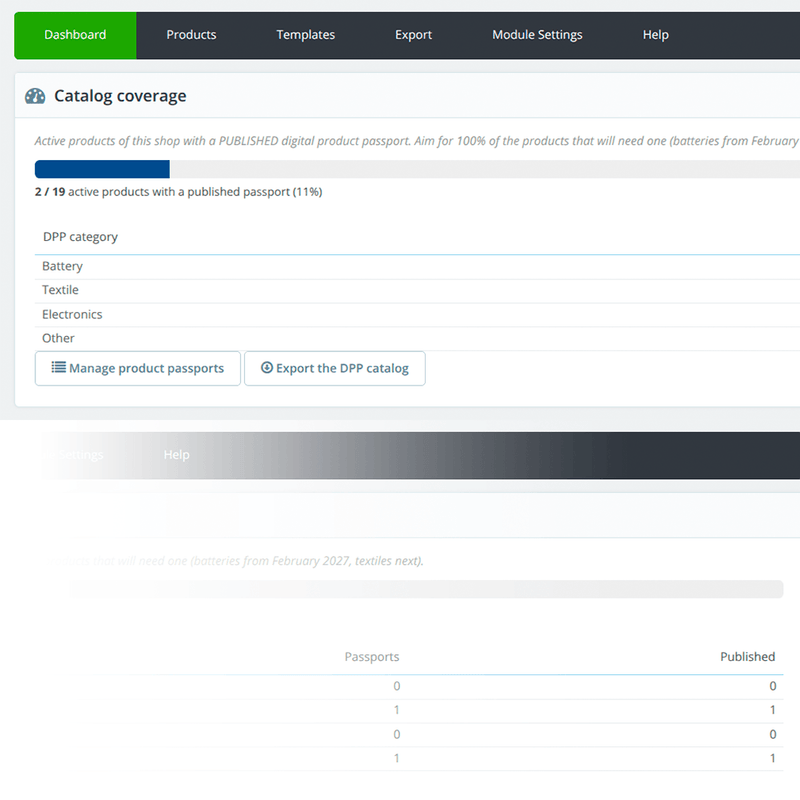Click the Published column header
The height and width of the screenshot is (800, 800).
(747, 657)
